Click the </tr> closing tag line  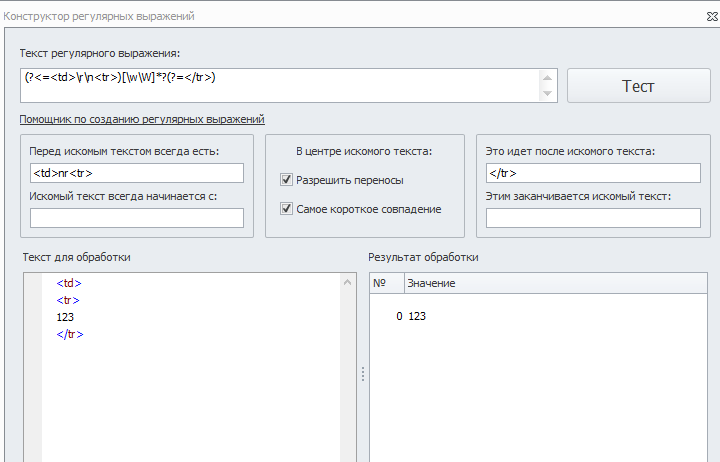(x=70, y=334)
